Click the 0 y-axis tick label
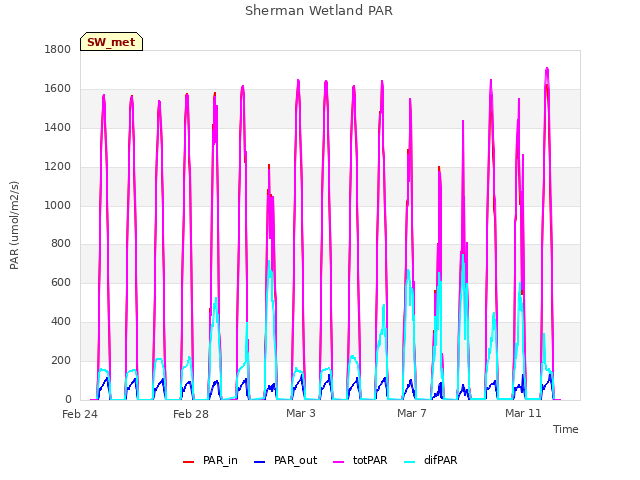The image size is (640, 480). click(68, 400)
